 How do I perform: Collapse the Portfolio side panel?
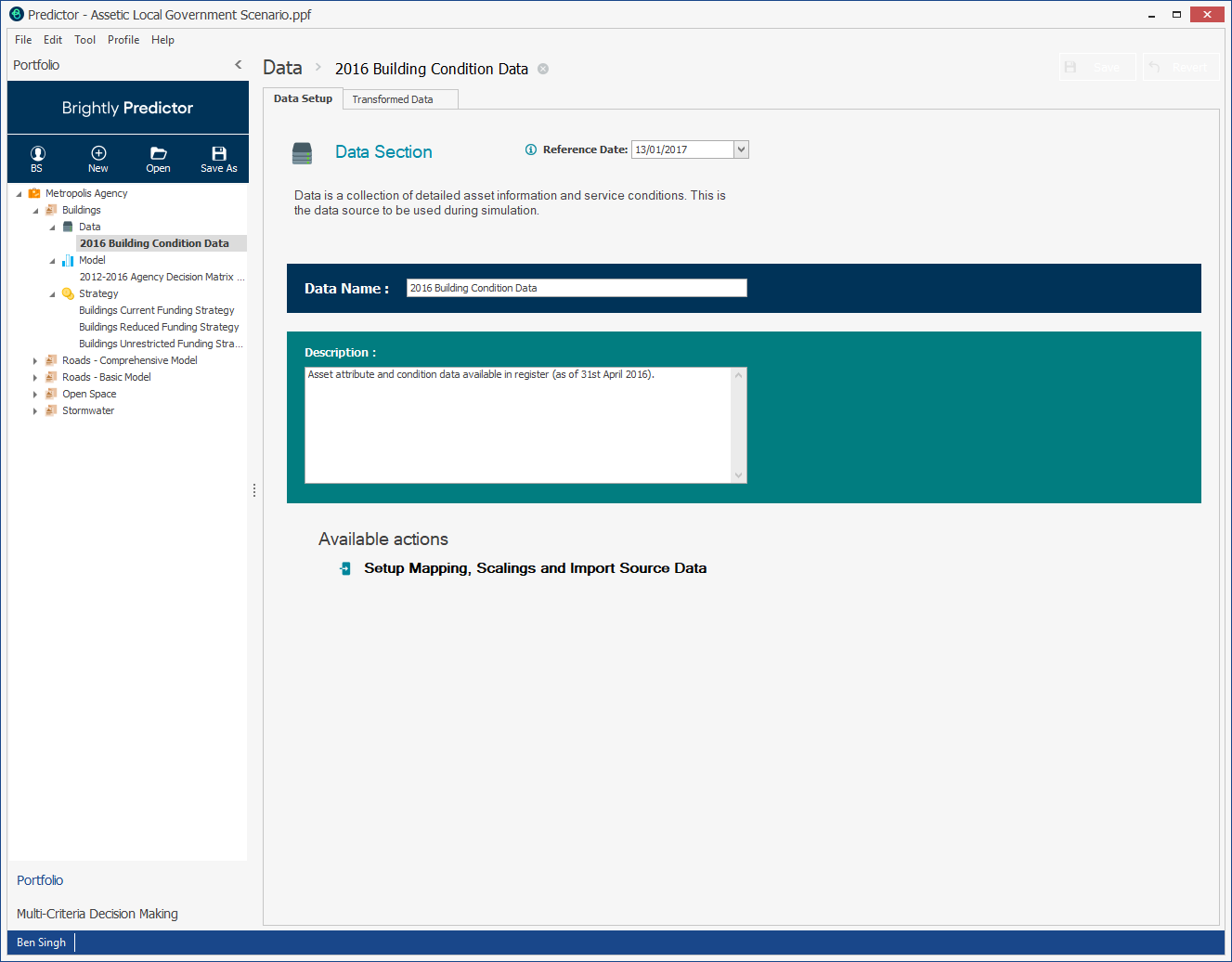pos(239,65)
